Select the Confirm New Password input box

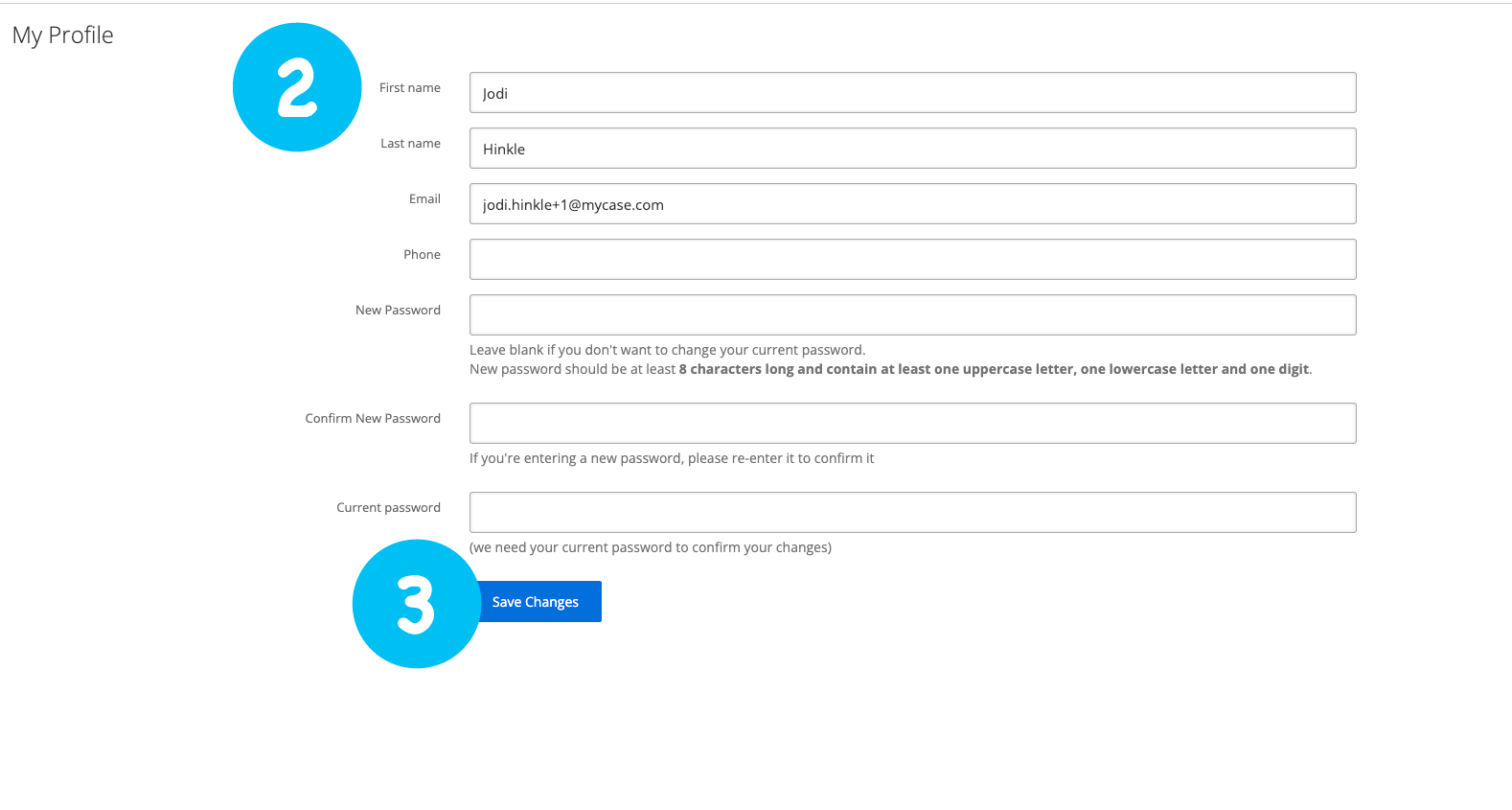point(912,424)
